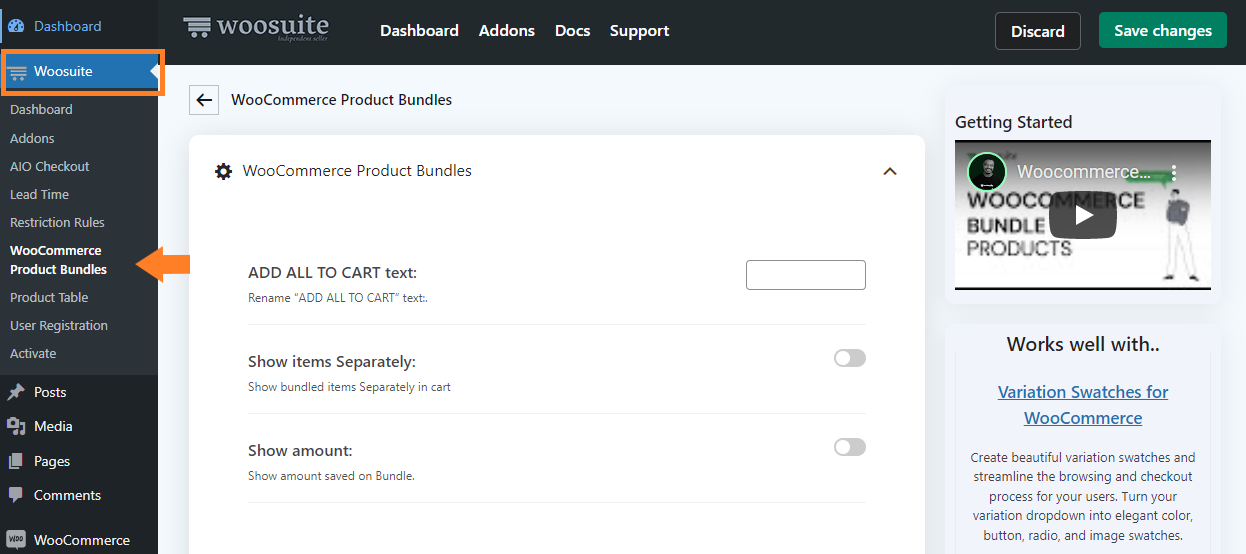The image size is (1246, 554).
Task: Click the Posts pin icon in sidebar
Action: pyautogui.click(x=16, y=392)
